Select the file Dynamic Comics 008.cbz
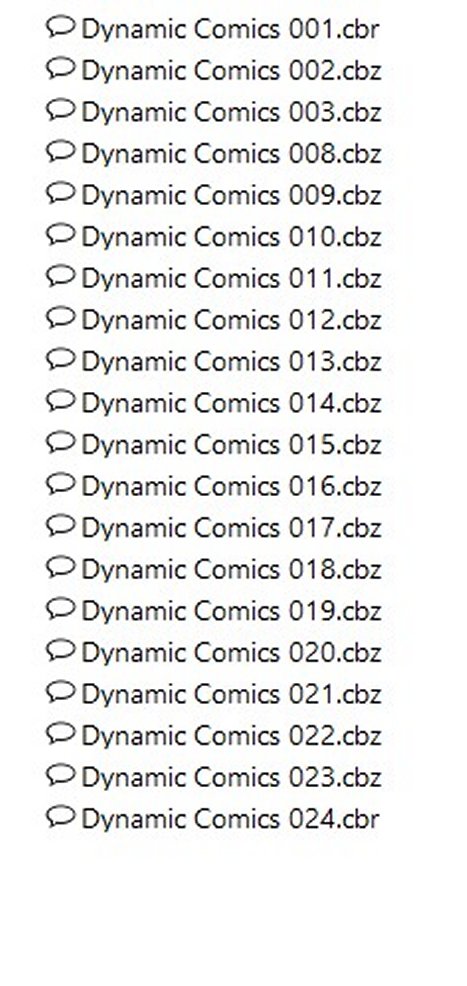 [231, 154]
